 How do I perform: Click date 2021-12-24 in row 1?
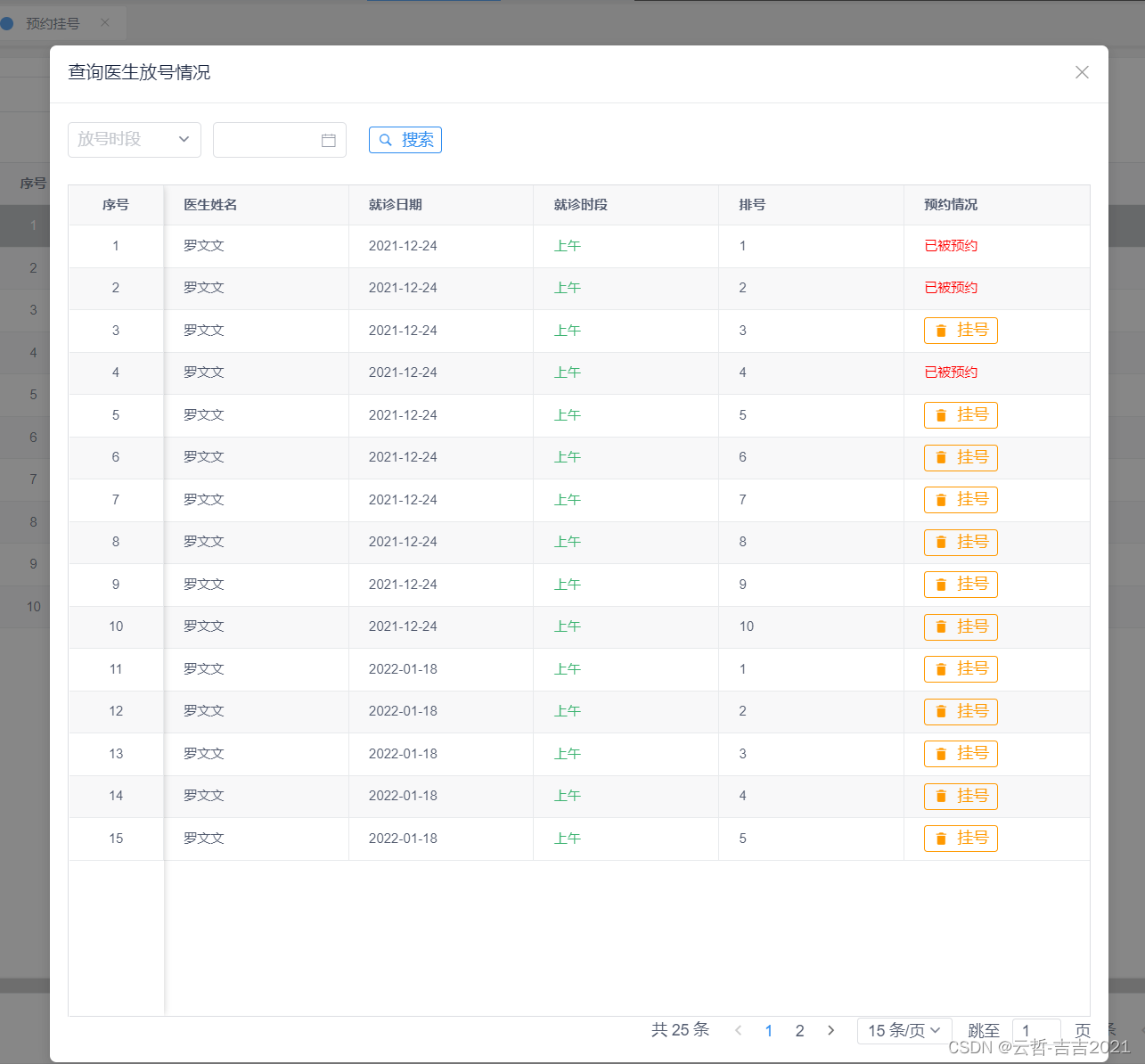(x=403, y=246)
